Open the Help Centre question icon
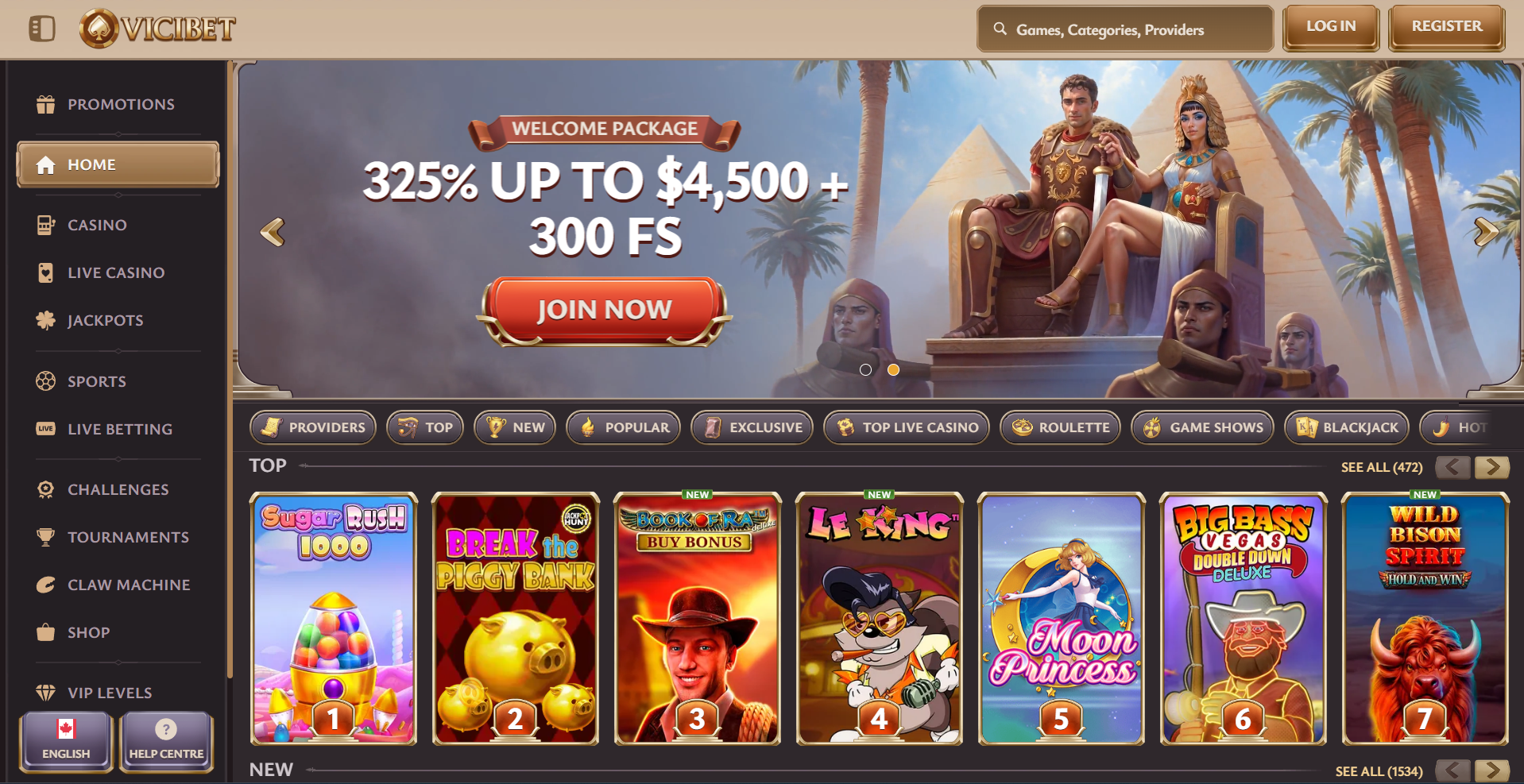 pyautogui.click(x=166, y=728)
